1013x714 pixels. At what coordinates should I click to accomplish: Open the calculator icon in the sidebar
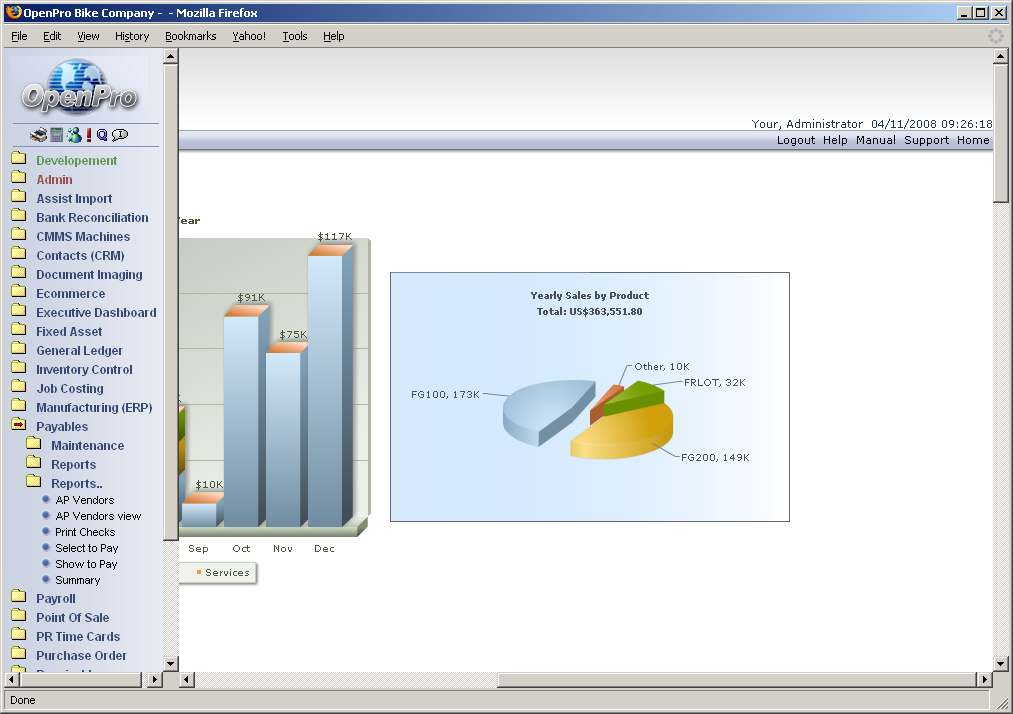coord(57,135)
